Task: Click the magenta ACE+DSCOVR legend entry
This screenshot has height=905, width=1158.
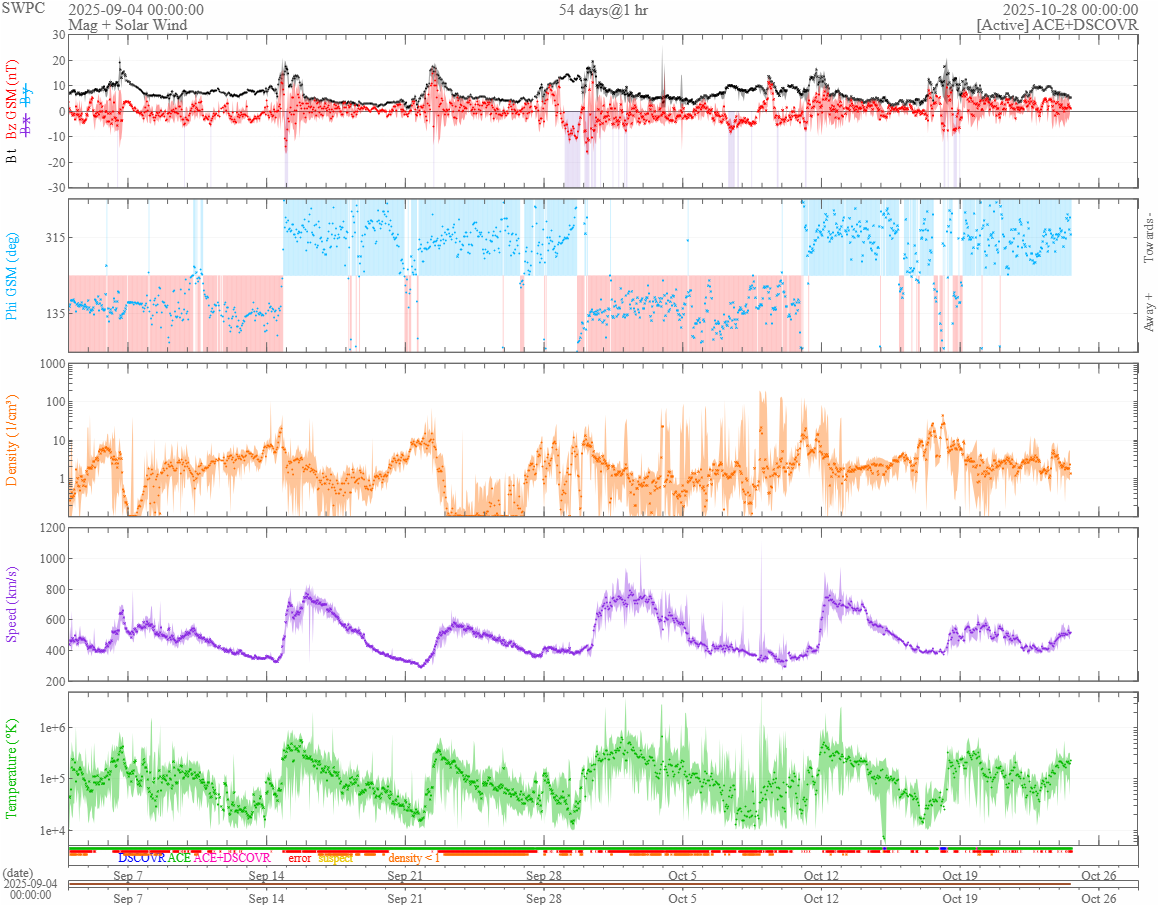Action: (x=232, y=858)
